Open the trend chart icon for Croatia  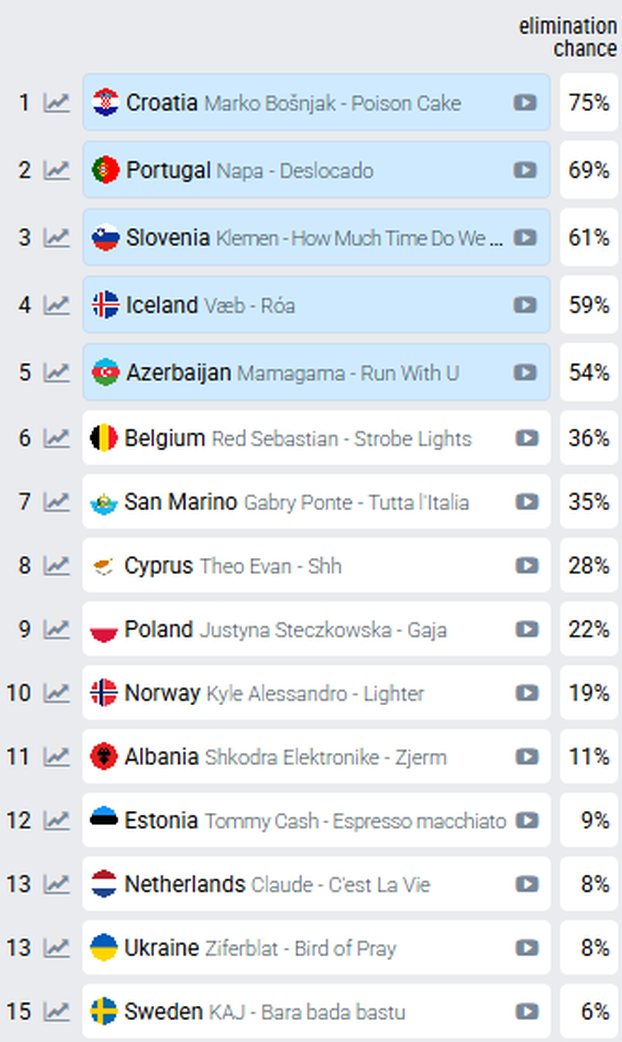point(56,103)
